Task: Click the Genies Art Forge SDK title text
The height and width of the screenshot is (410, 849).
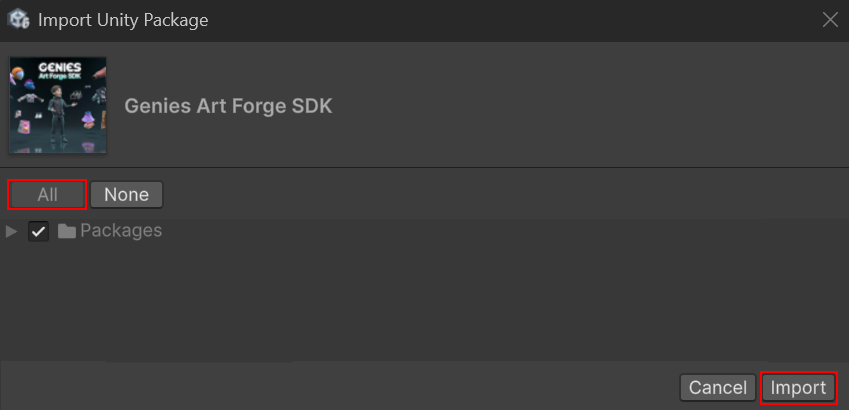Action: [228, 106]
